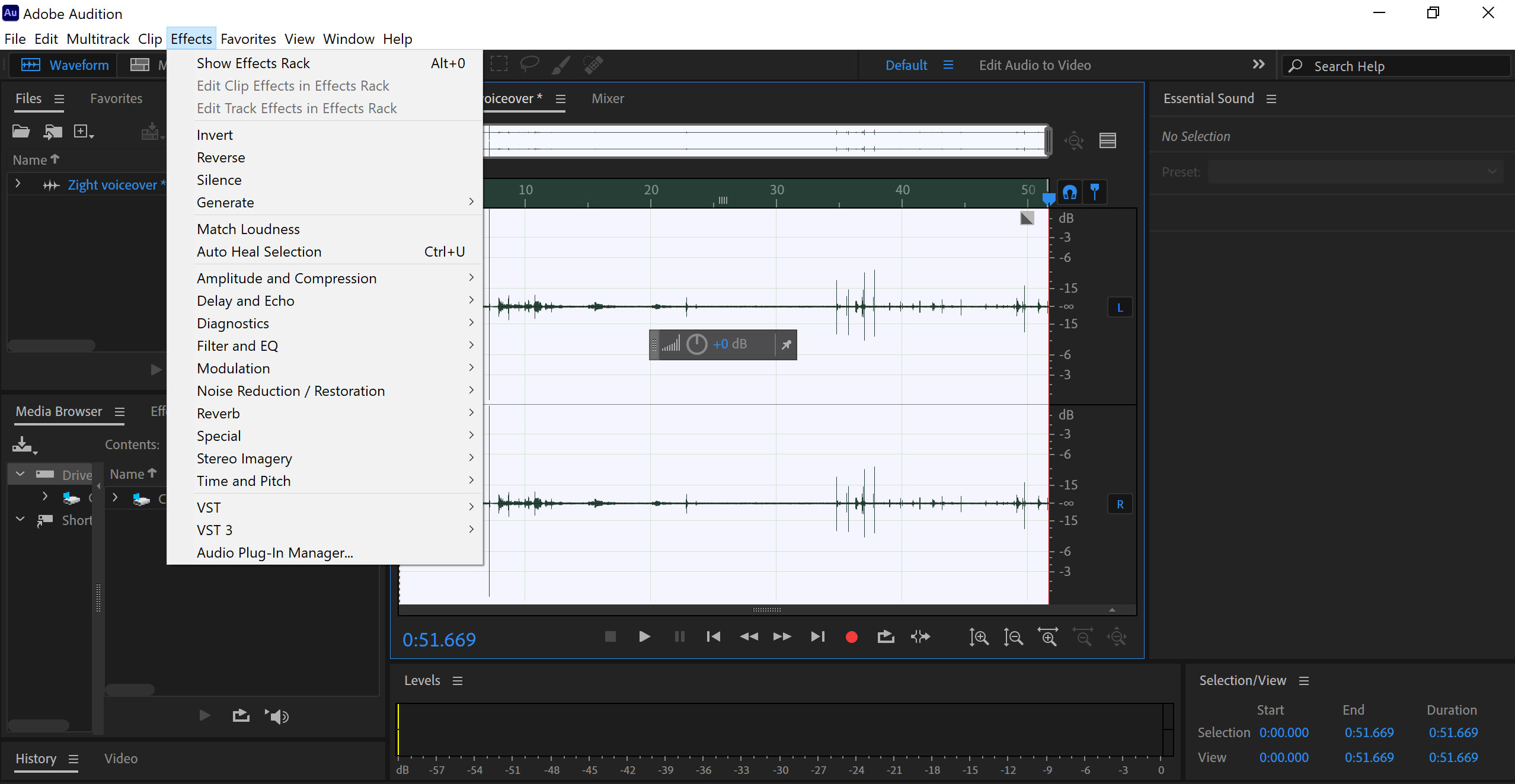Click the Pause button in transport
Screen dimensions: 1515x784
click(x=679, y=636)
